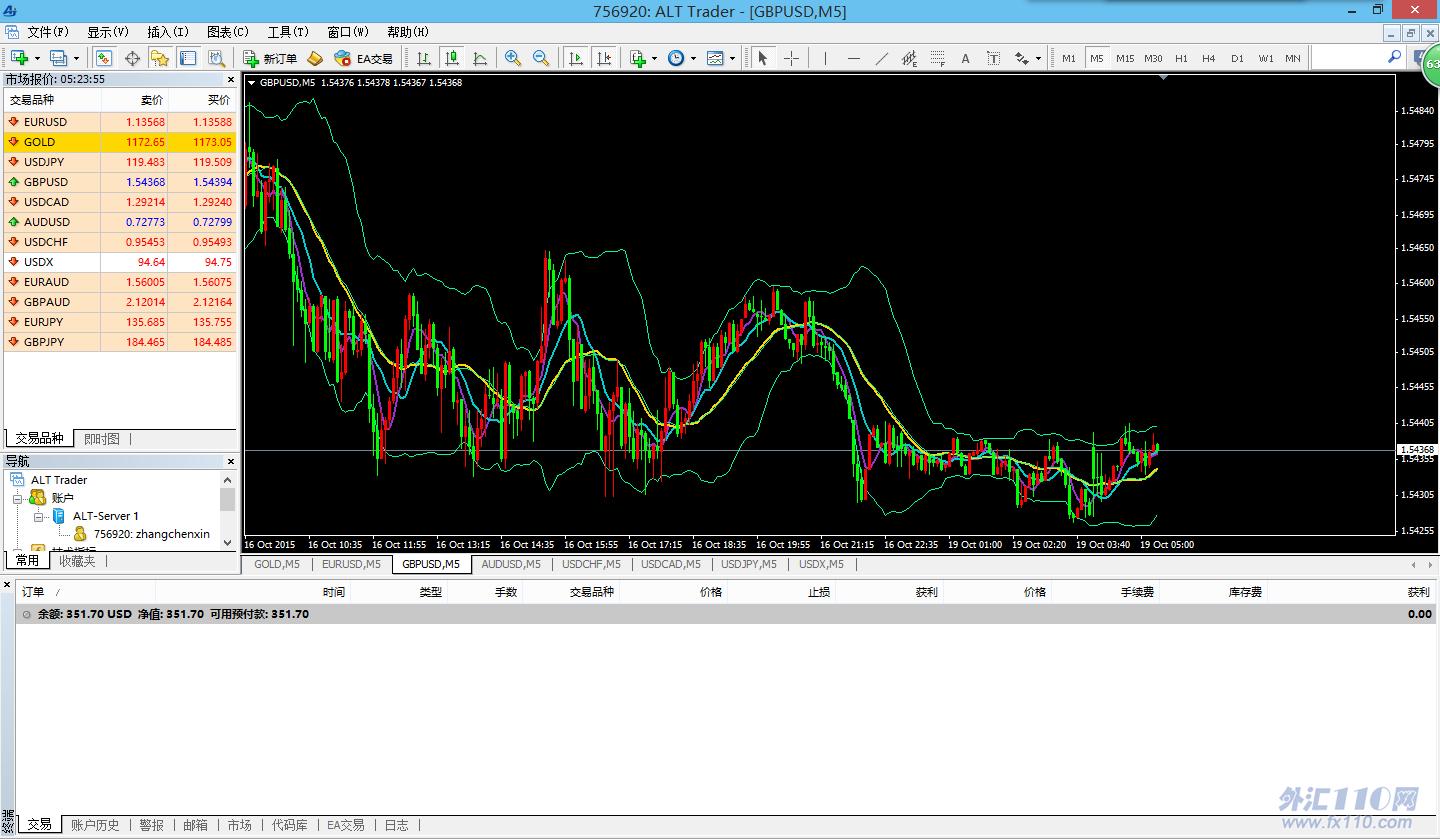Screen dimensions: 1440x840
Task: Switch chart to candlestick display
Action: point(452,58)
